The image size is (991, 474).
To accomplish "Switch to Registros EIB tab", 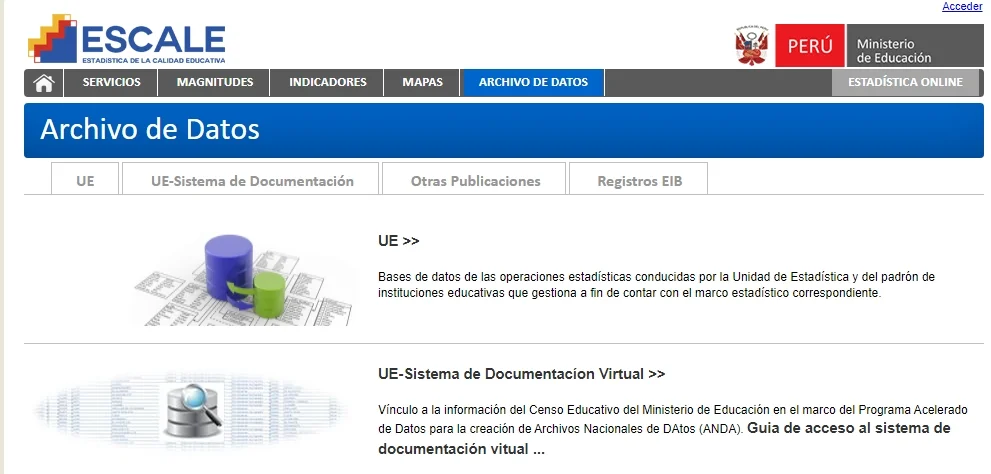I will [640, 181].
